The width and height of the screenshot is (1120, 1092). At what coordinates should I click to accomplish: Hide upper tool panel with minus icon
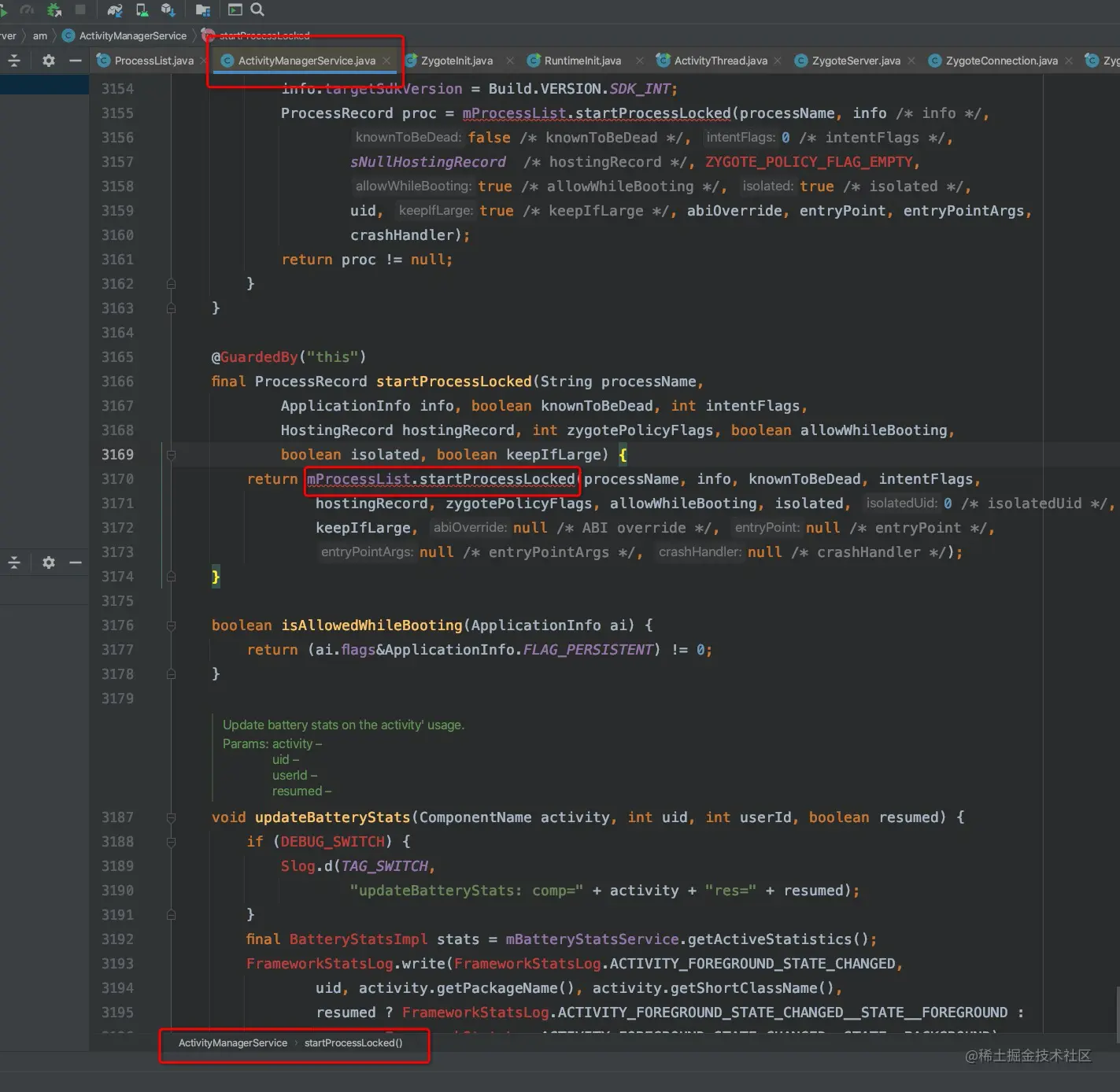(x=76, y=61)
